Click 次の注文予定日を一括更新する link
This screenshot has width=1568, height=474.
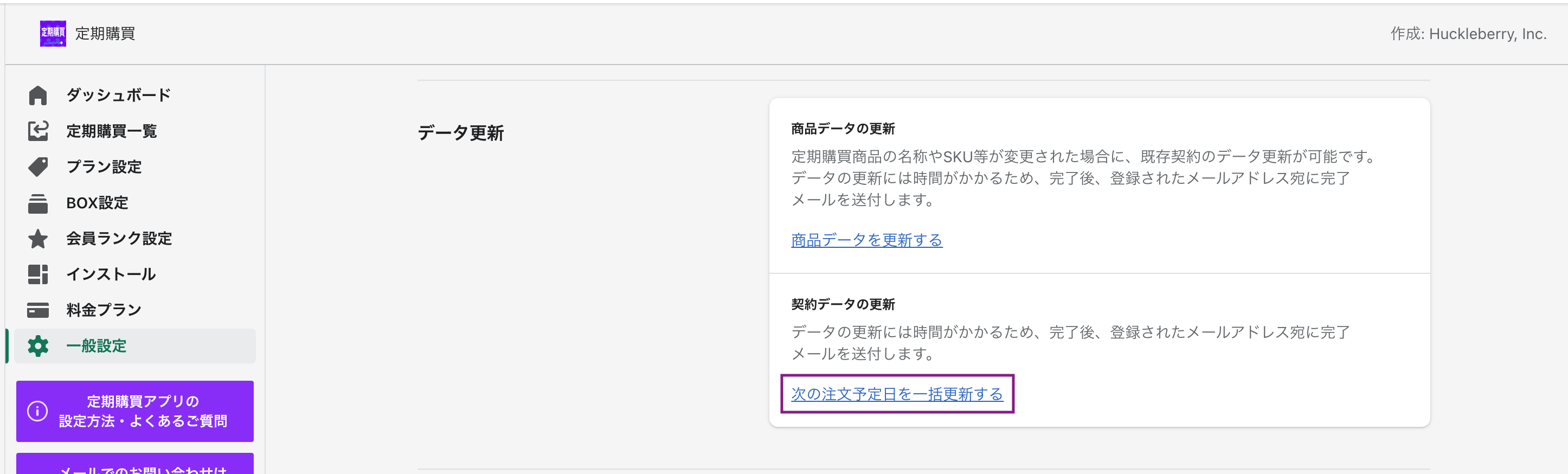tap(897, 394)
